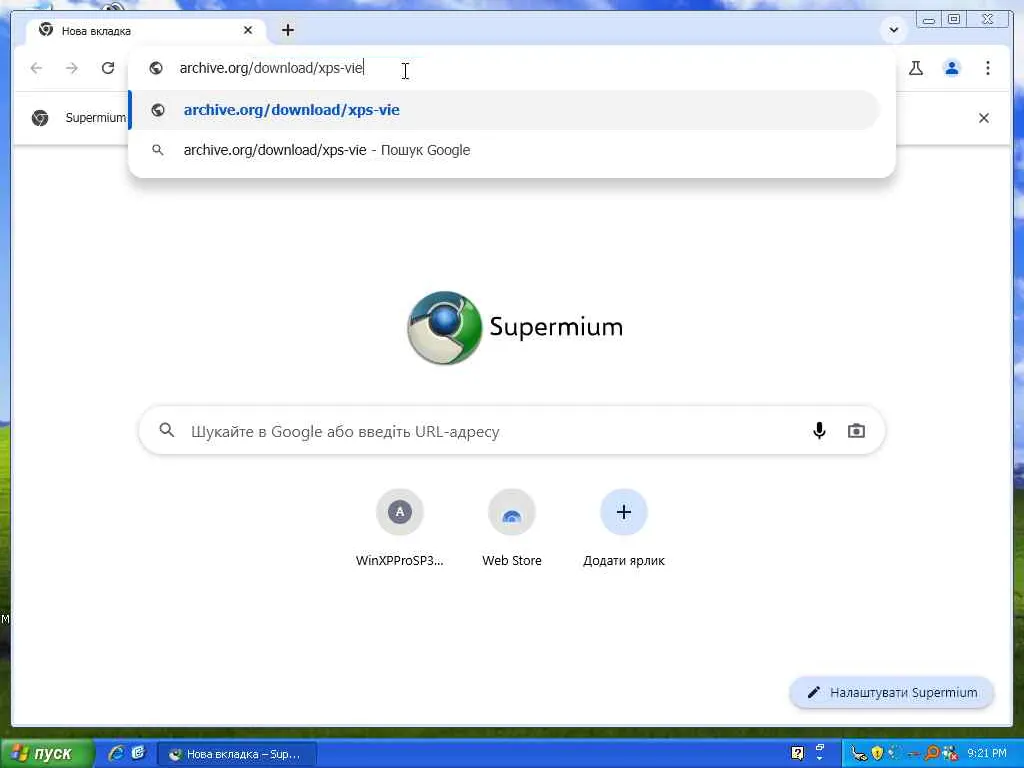Open the Web Store shortcut
Viewport: 1024px width, 768px height.
[x=512, y=529]
